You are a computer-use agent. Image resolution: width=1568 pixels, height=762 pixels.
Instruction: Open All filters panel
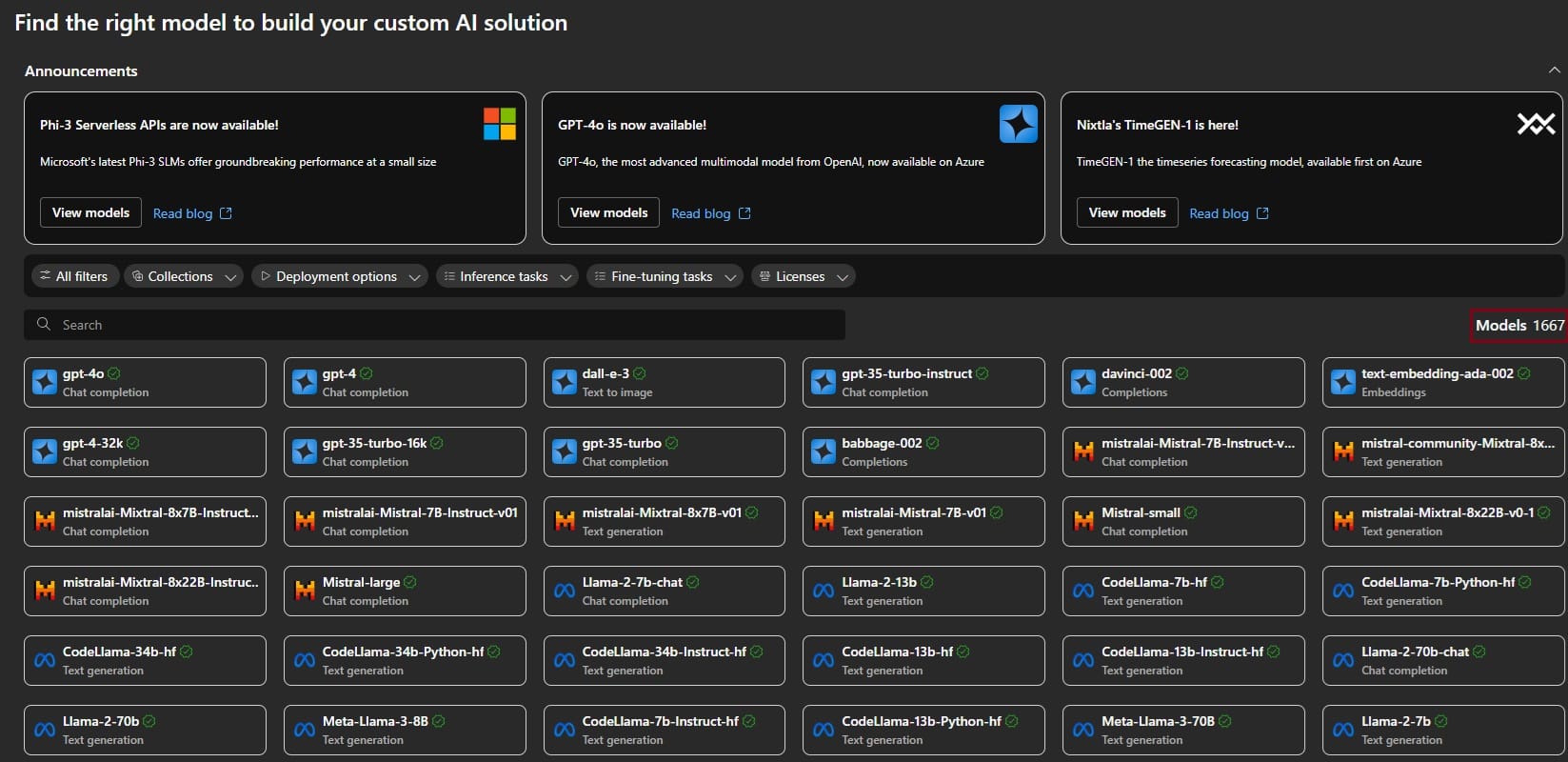point(74,276)
